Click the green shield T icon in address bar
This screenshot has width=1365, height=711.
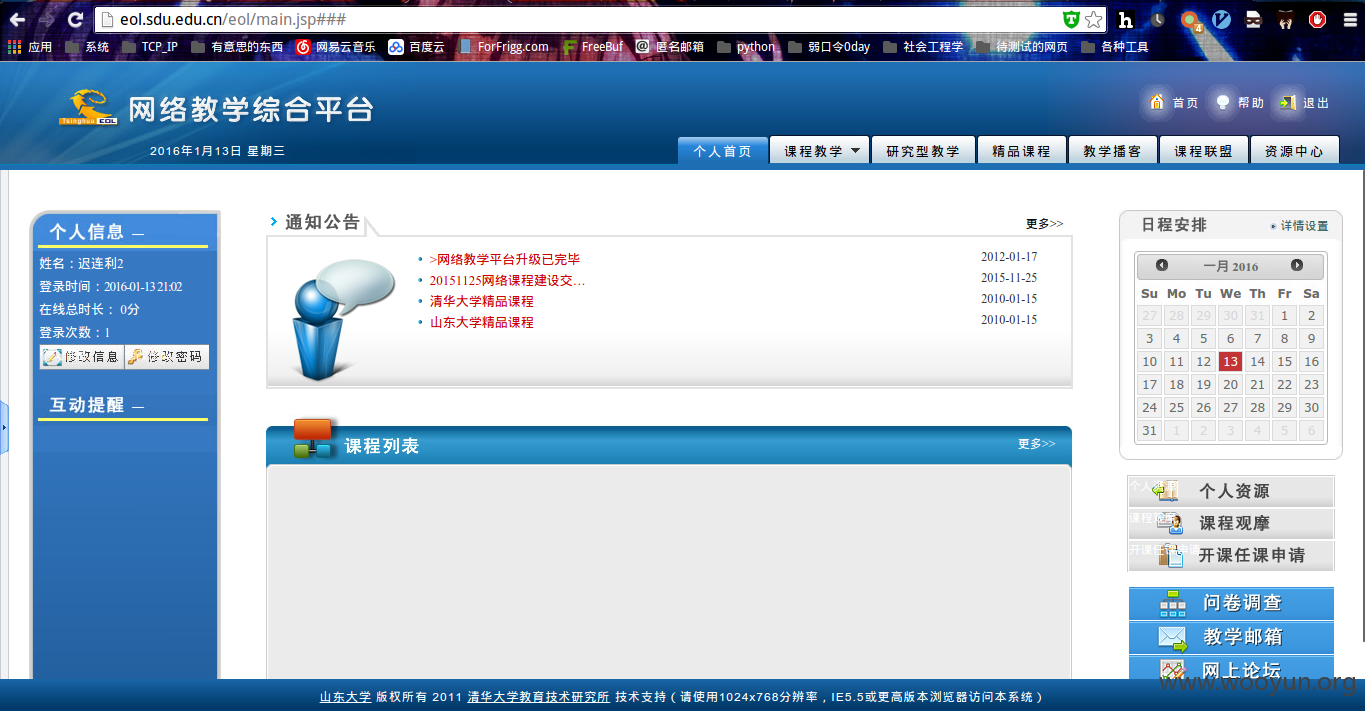(1071, 19)
